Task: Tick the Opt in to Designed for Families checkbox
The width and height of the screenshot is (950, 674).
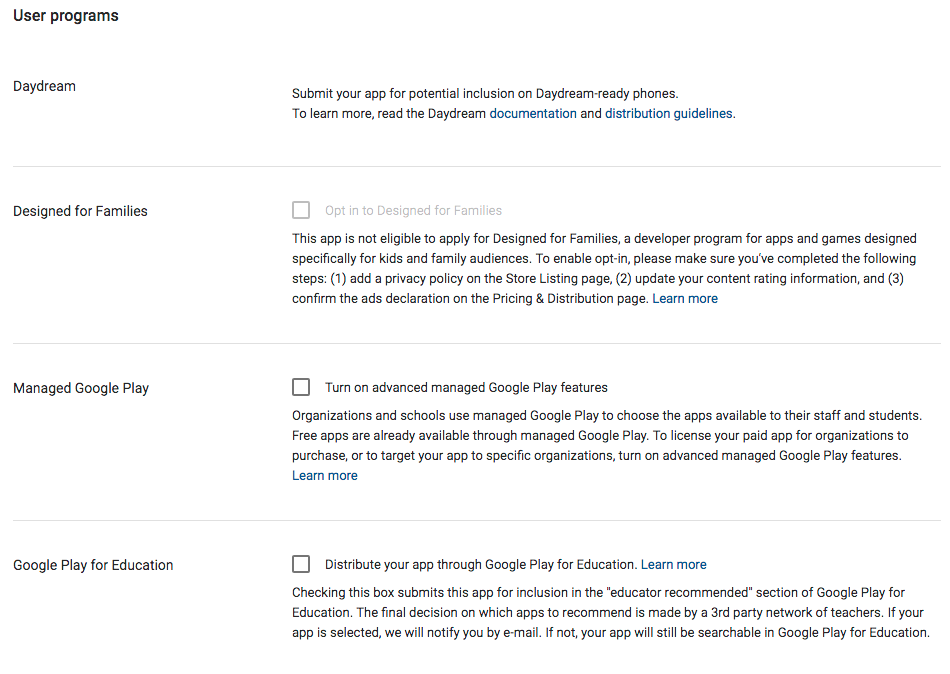Action: (301, 210)
